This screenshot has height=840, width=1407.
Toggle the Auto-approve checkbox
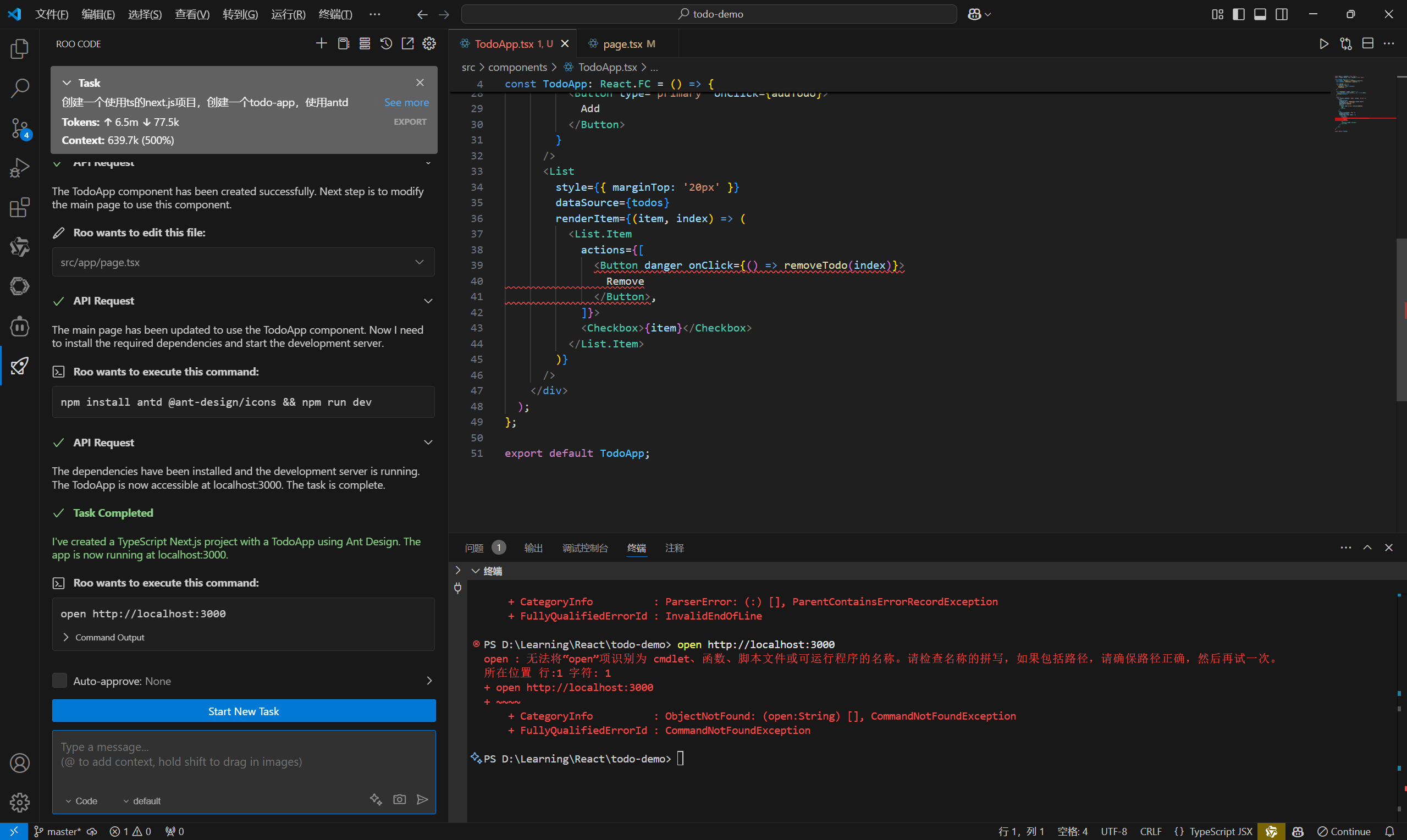pyautogui.click(x=59, y=681)
